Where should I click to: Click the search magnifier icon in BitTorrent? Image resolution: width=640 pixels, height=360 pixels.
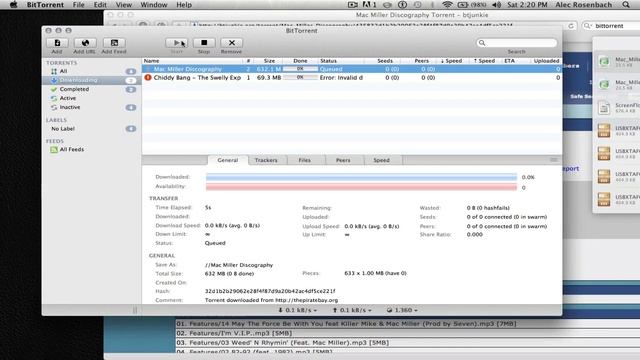(482, 43)
